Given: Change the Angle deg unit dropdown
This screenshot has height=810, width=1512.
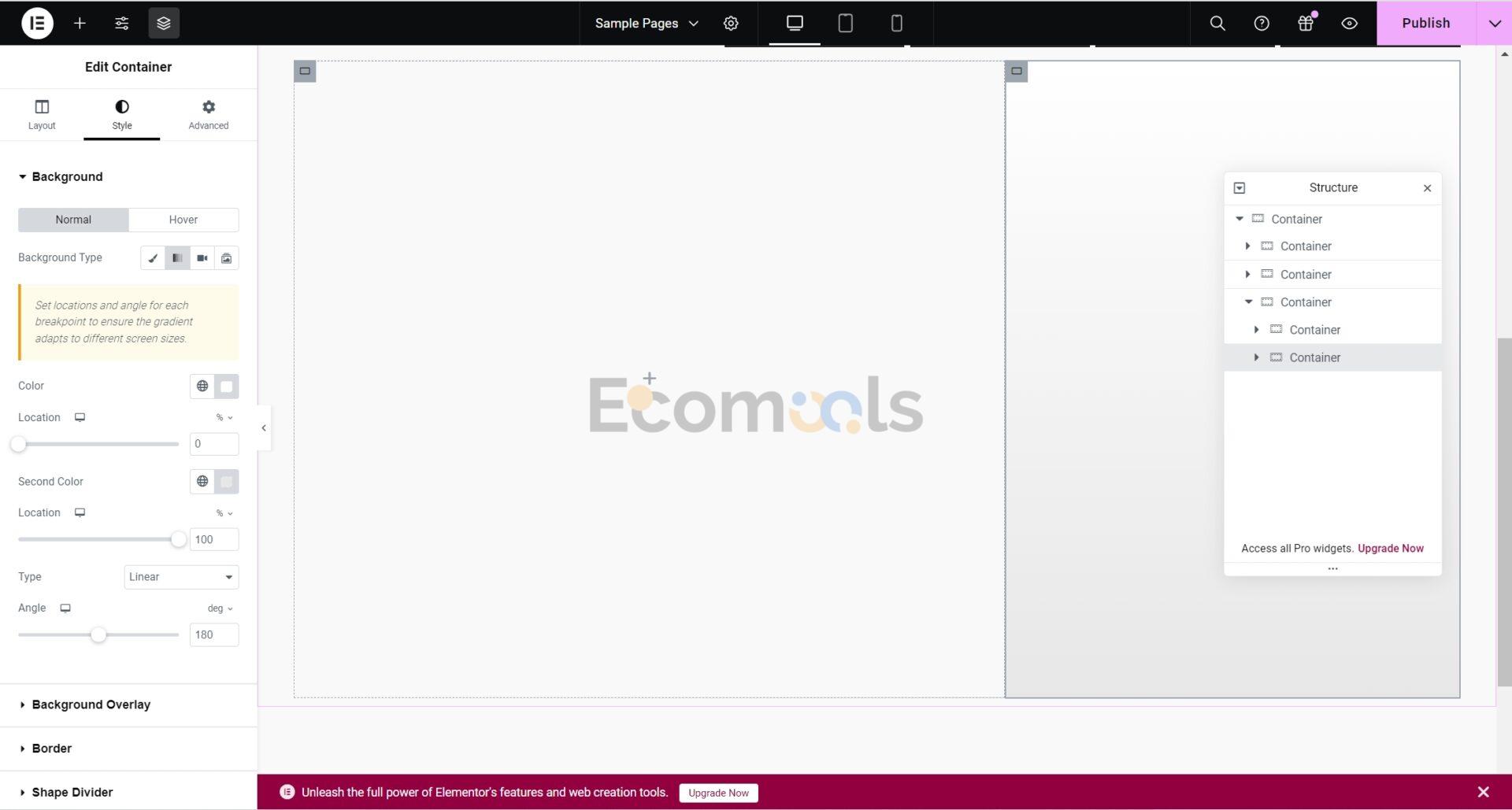Looking at the screenshot, I should tap(220, 608).
